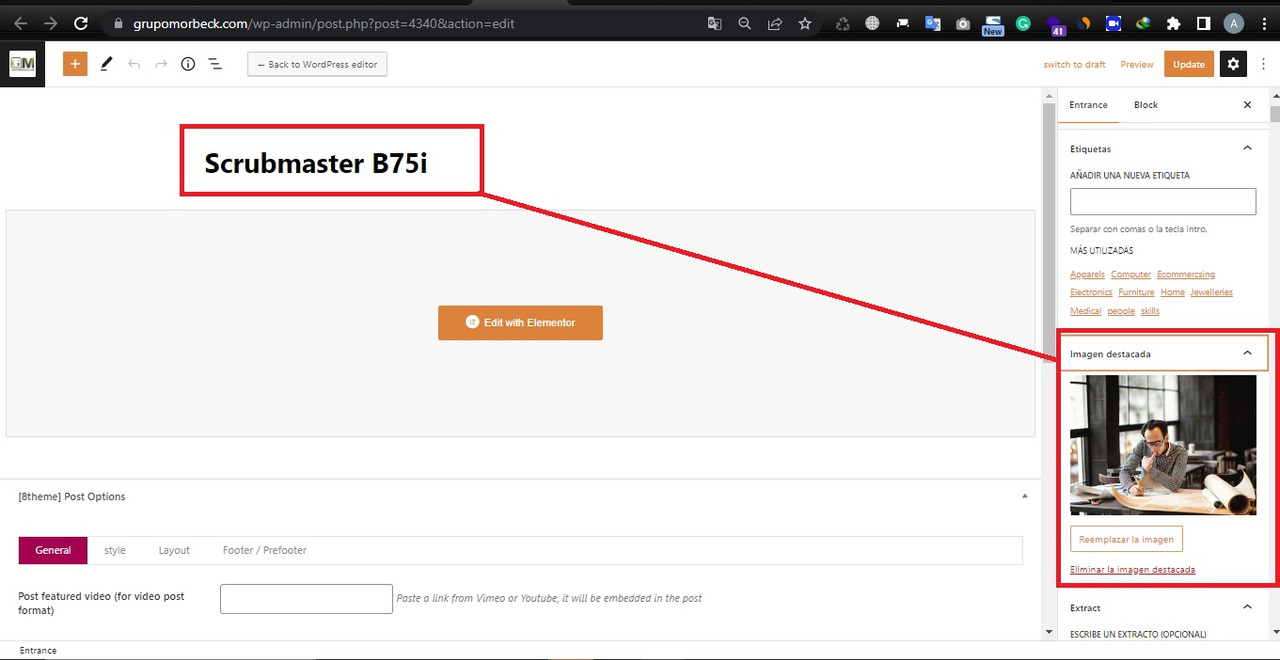Click the GM site logo
Image resolution: width=1280 pixels, height=660 pixels.
coord(22,64)
